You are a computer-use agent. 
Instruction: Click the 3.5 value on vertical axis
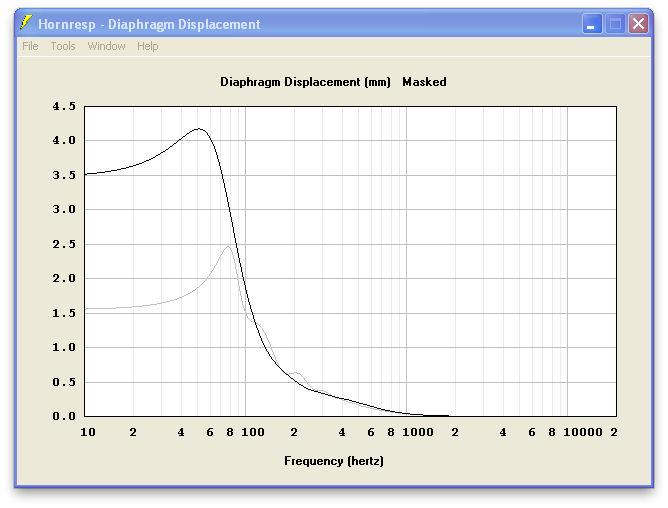point(64,175)
